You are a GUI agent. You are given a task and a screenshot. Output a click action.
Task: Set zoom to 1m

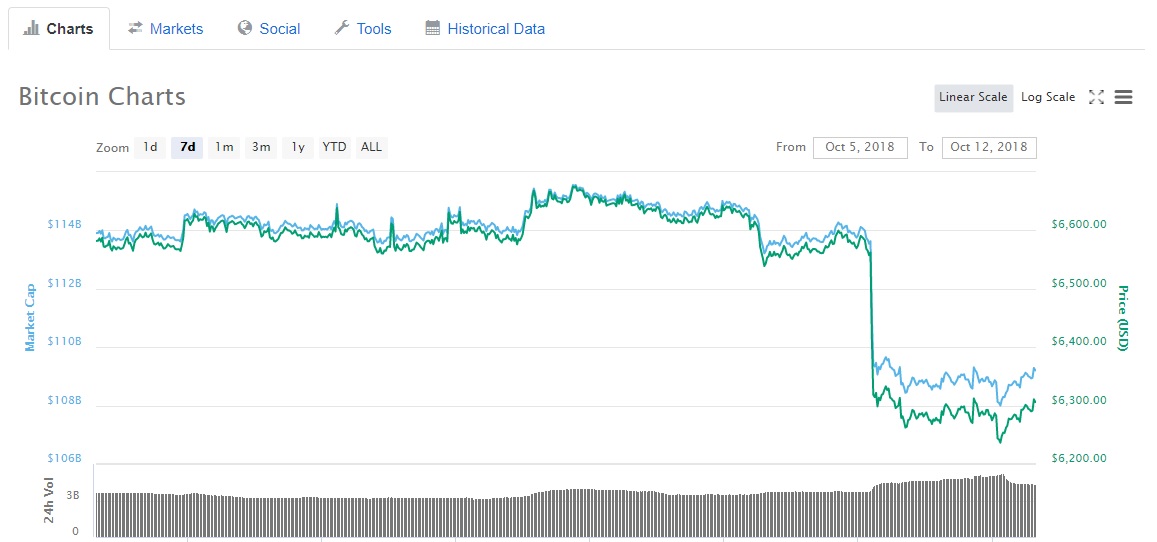(x=224, y=147)
